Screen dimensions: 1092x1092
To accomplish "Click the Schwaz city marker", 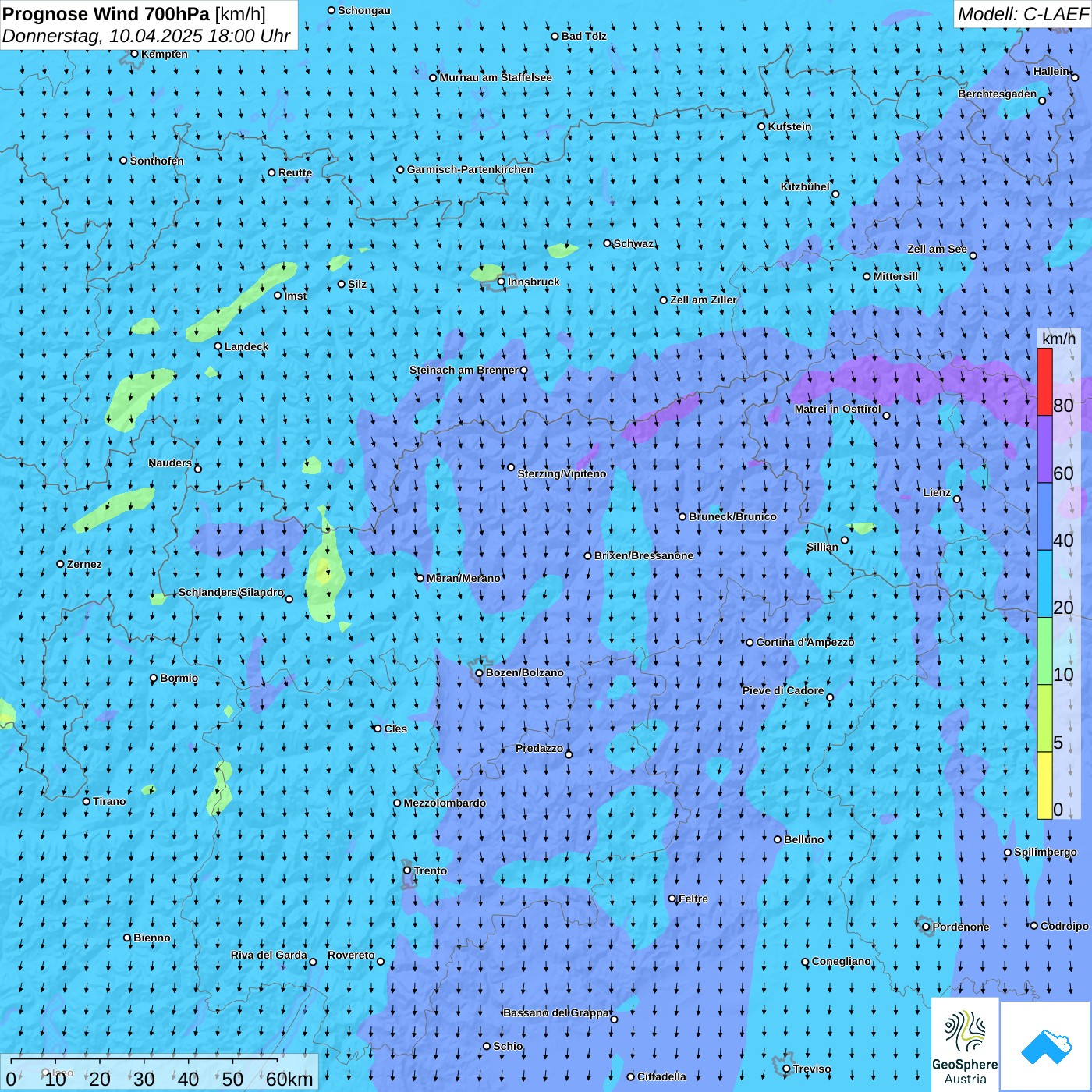I will 608,243.
